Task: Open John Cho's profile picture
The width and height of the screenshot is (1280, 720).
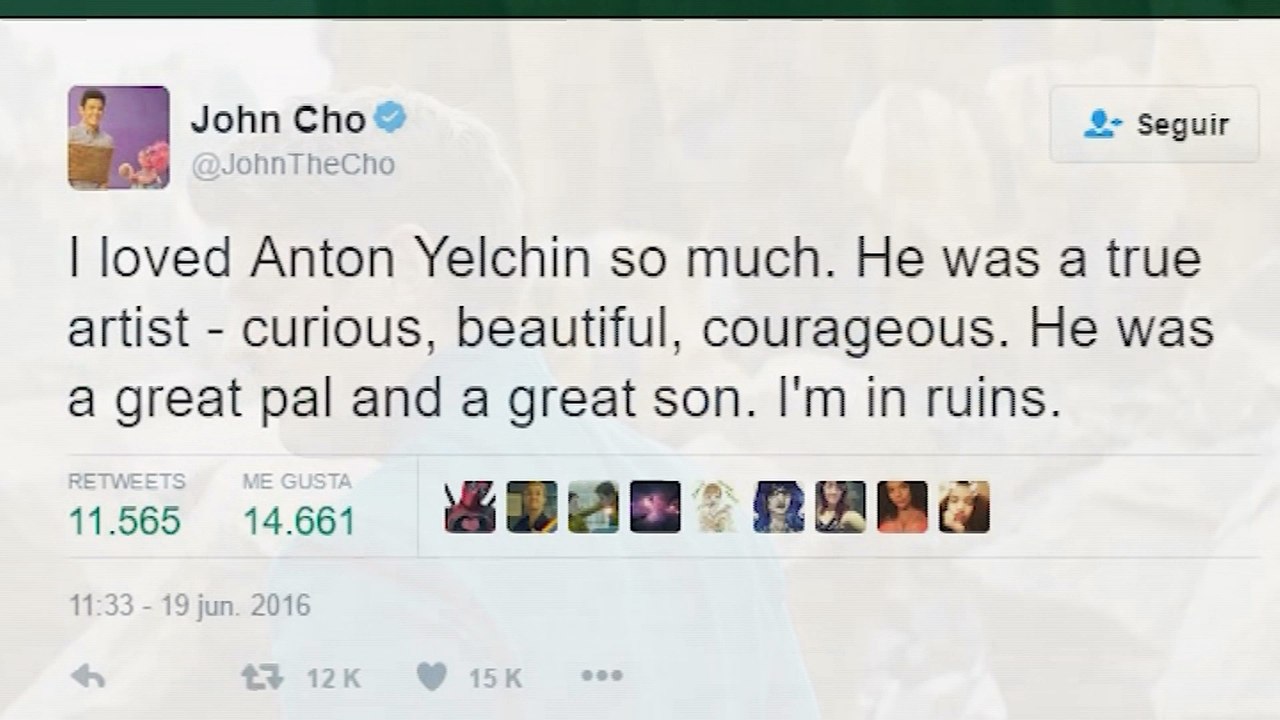Action: 118,137
